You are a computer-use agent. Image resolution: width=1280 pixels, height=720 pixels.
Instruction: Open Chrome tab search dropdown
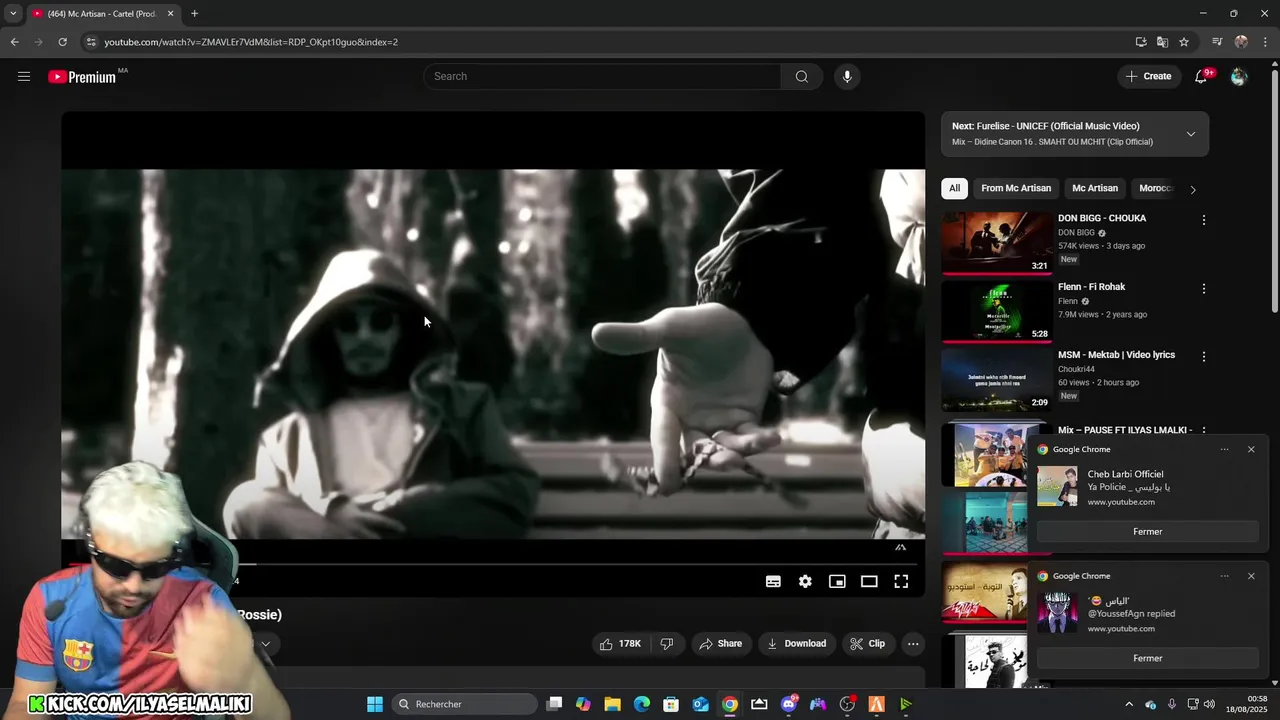pyautogui.click(x=13, y=14)
